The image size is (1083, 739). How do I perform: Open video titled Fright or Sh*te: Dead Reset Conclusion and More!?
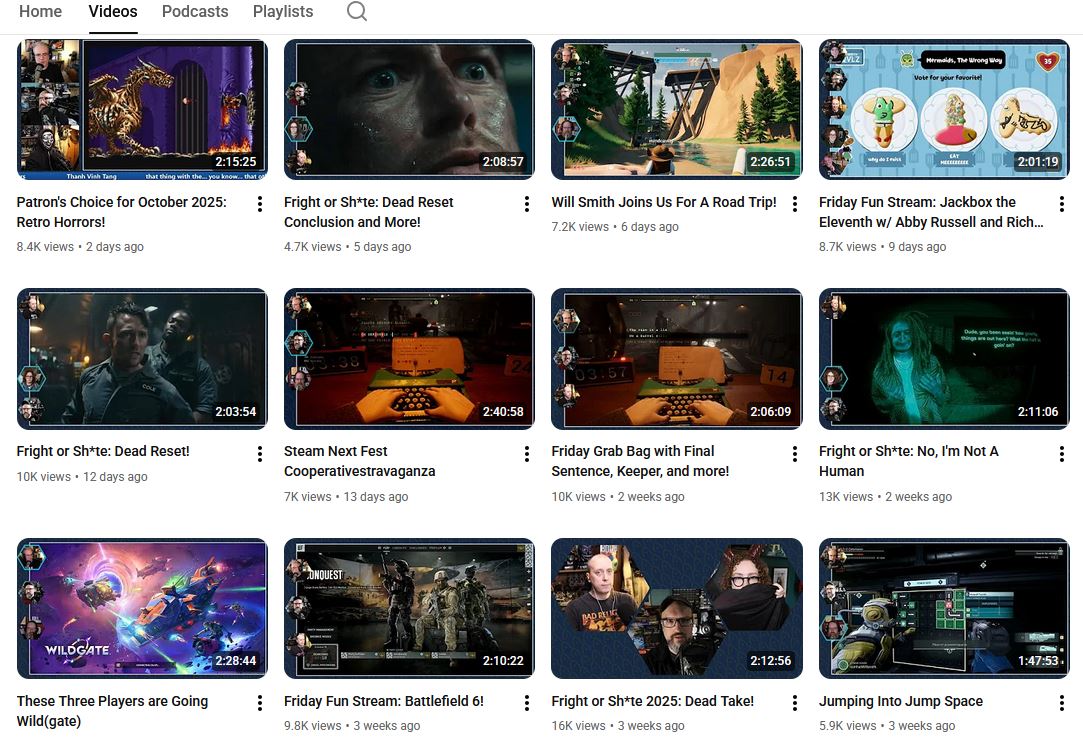(x=368, y=212)
